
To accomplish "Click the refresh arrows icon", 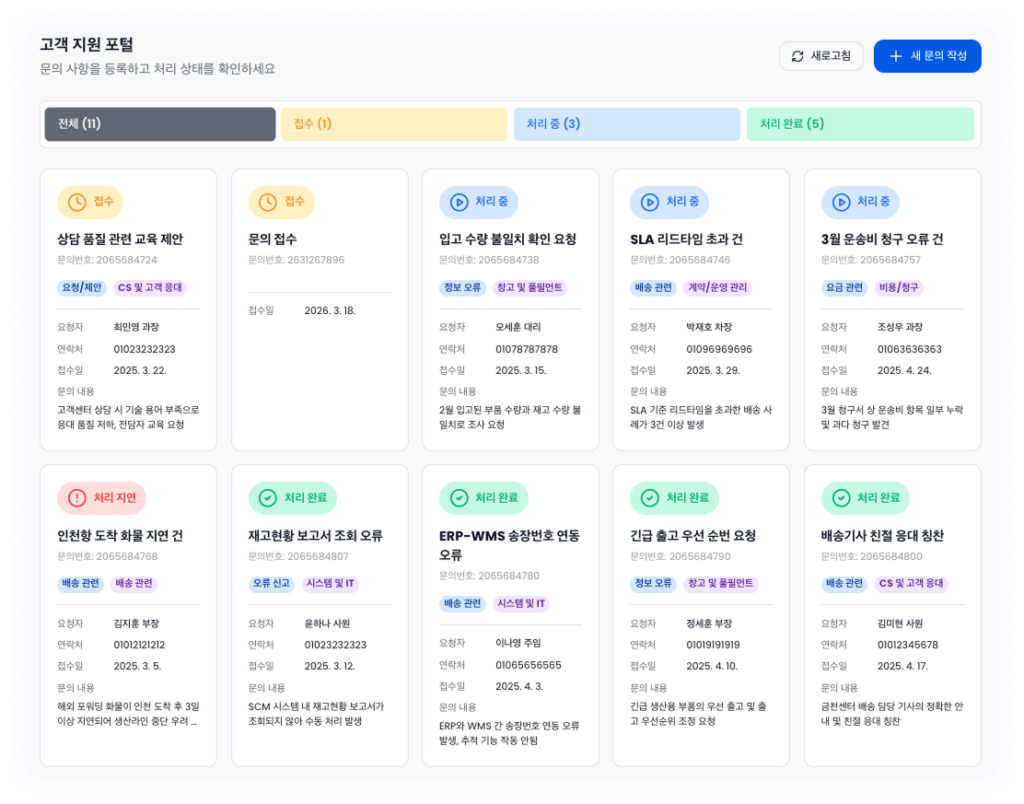I will [797, 57].
